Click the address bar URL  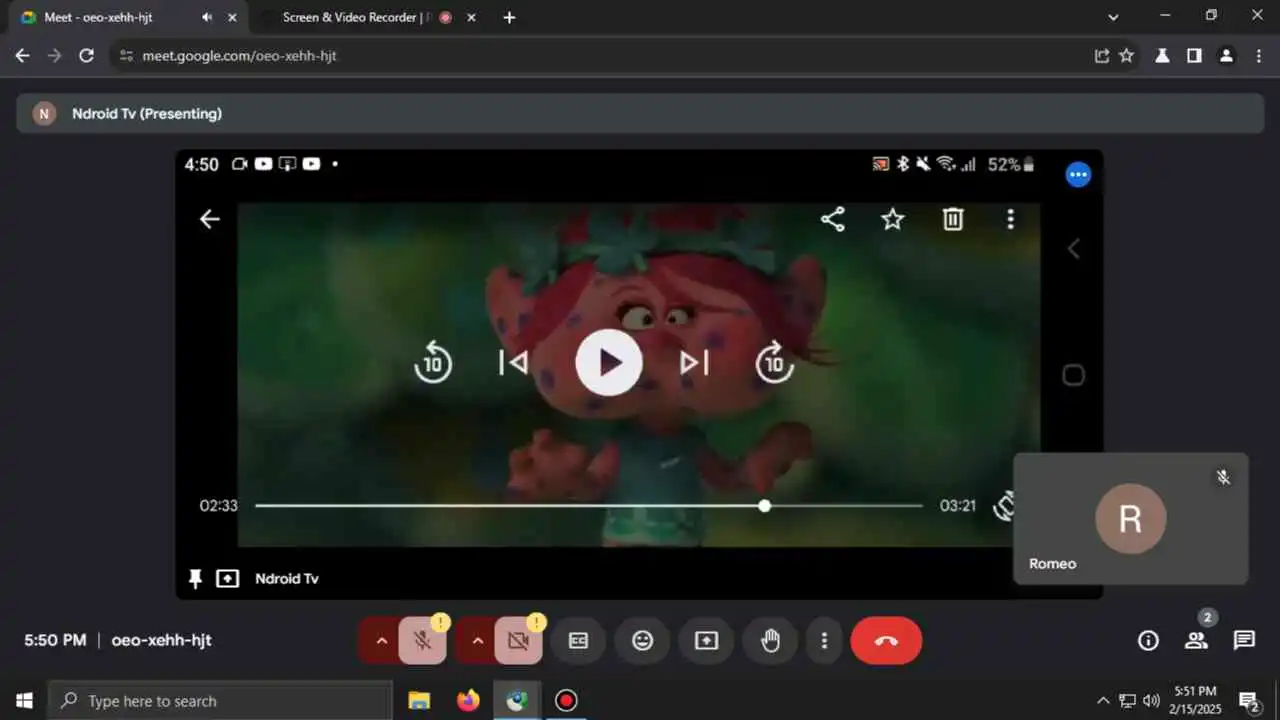click(239, 56)
